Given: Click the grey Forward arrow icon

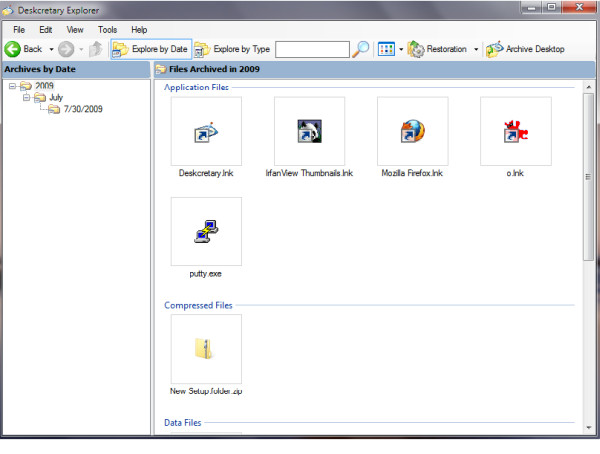Looking at the screenshot, I should pos(66,49).
